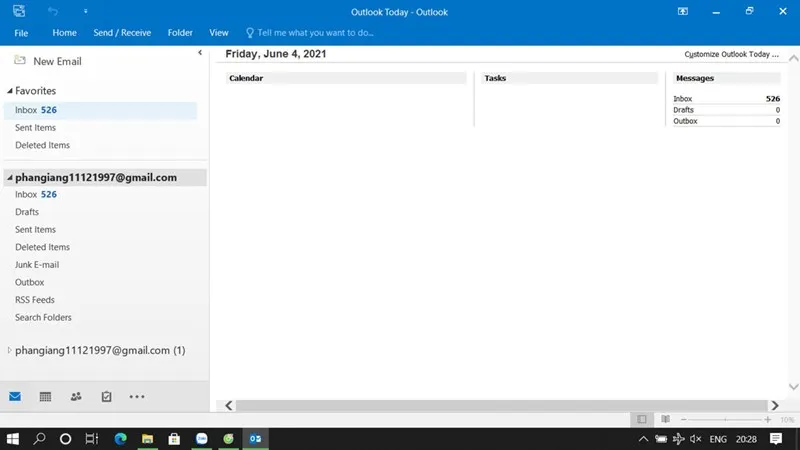Screen dimensions: 800x450
Task: Open more navigation options (three dots)
Action: (137, 396)
